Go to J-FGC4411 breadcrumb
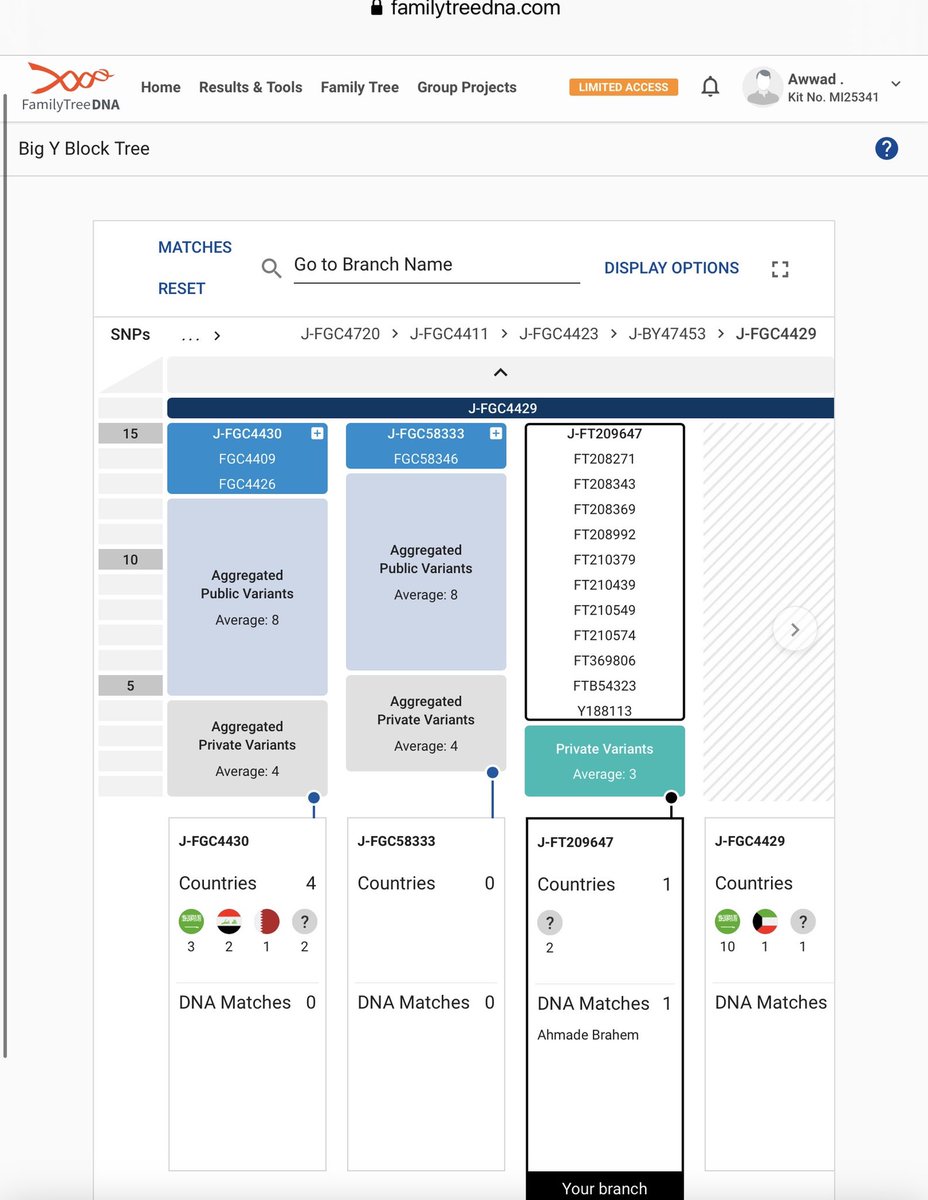 tap(450, 334)
